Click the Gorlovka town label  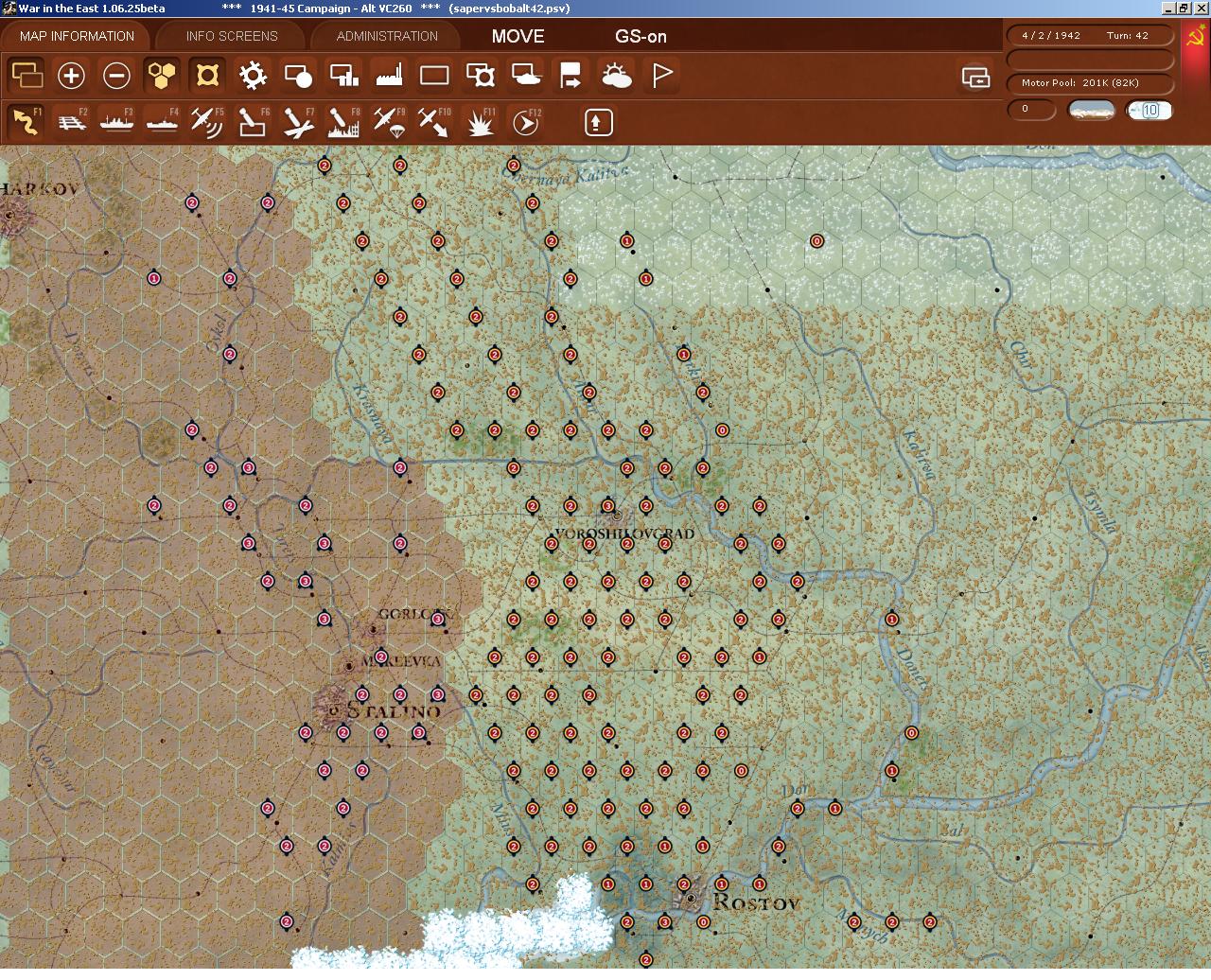pos(416,614)
